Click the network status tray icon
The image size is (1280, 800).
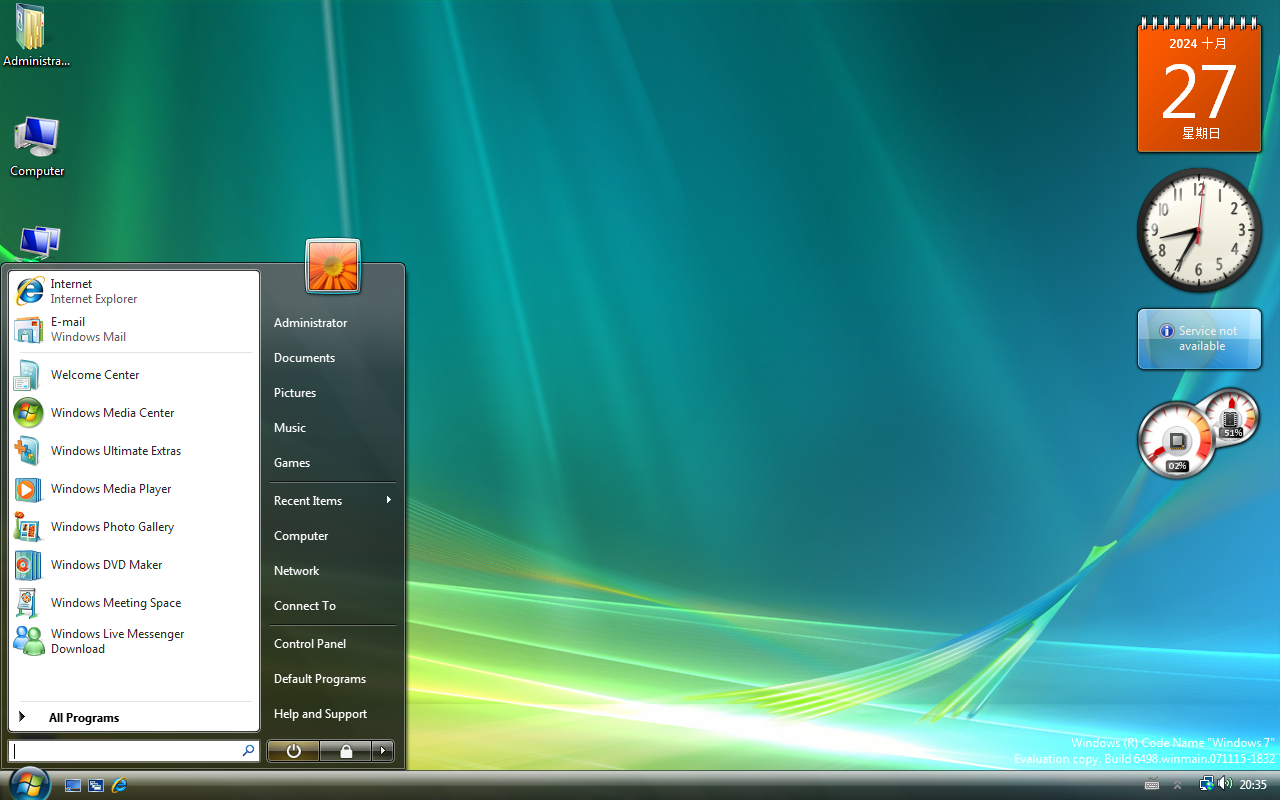point(1206,784)
